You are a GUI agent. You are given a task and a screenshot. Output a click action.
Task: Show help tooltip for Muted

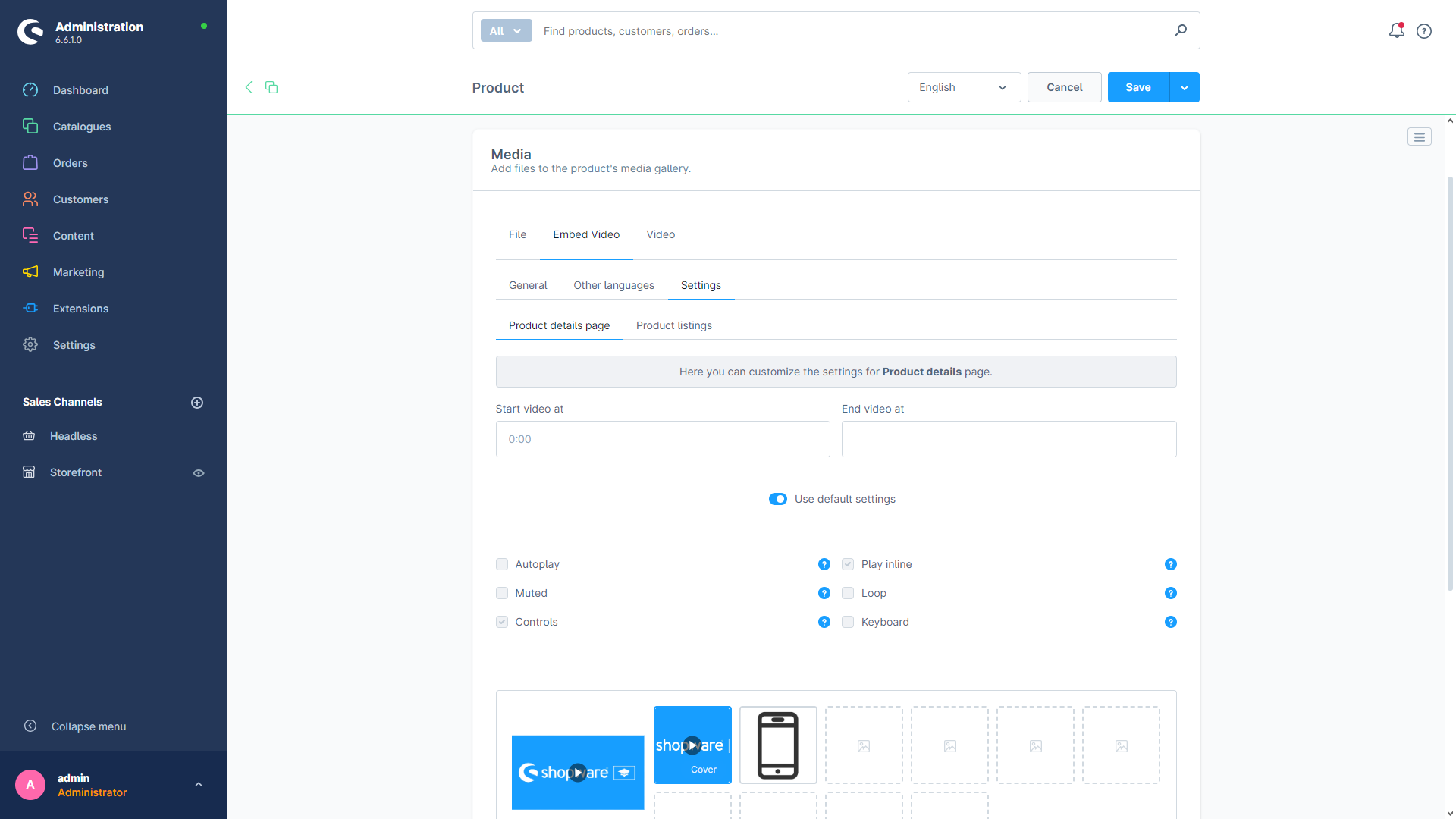pyautogui.click(x=824, y=593)
